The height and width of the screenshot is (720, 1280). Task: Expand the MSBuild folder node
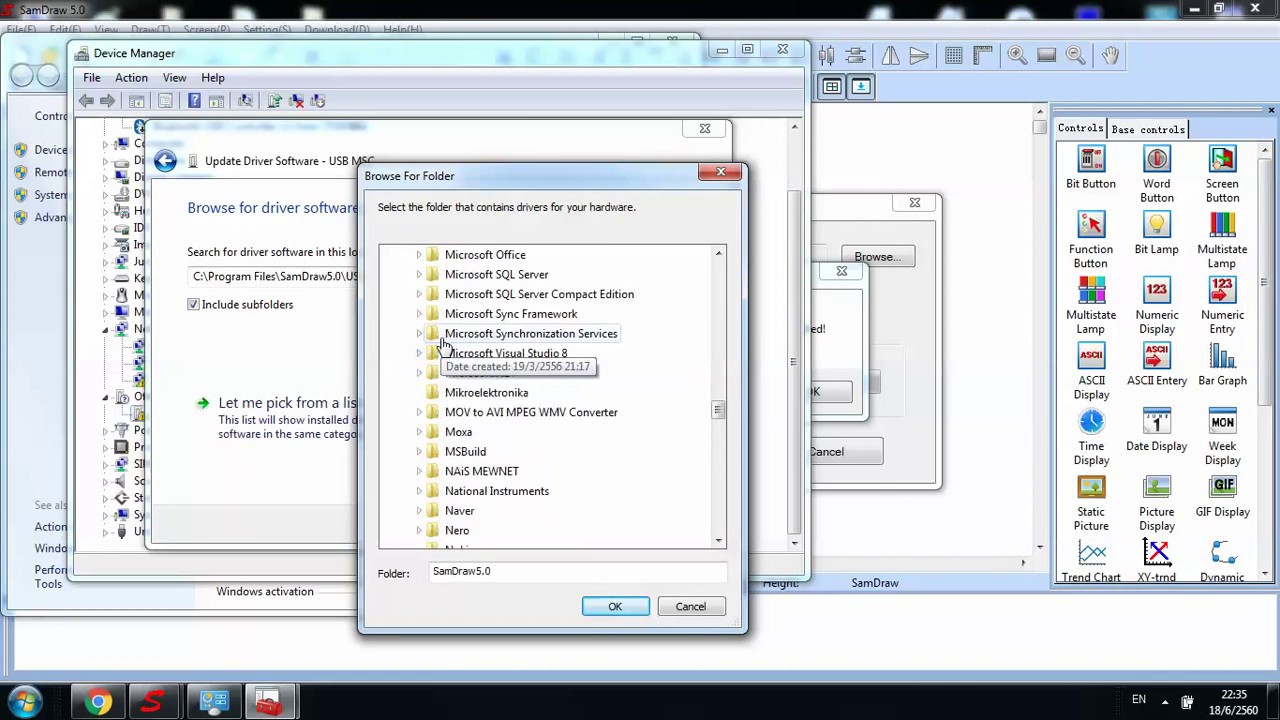[x=419, y=452]
